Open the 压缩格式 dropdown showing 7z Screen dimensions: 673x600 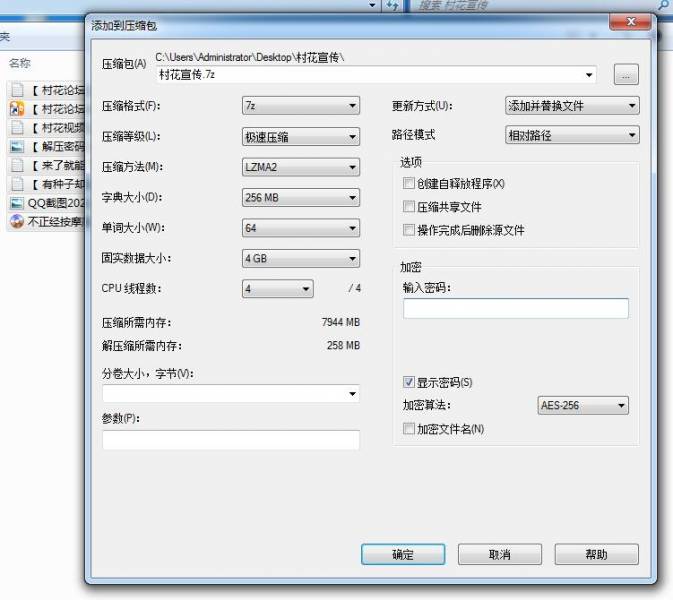tap(301, 106)
